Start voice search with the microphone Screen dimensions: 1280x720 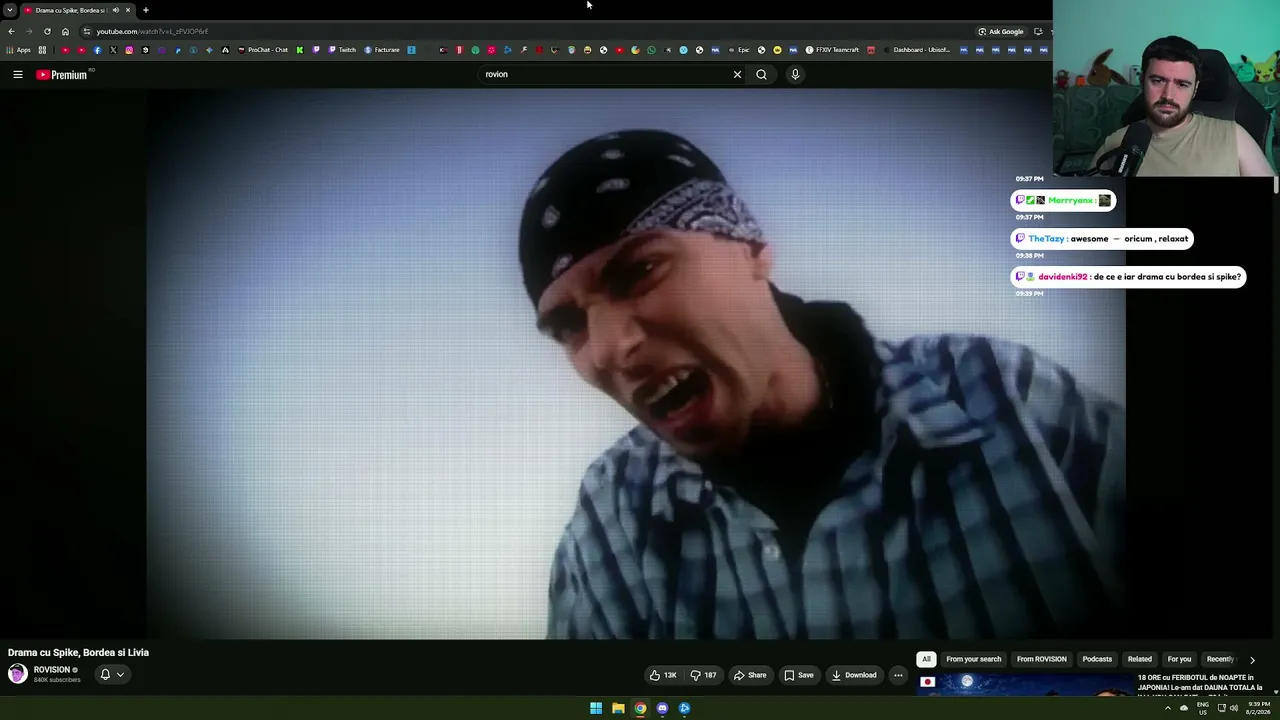pyautogui.click(x=795, y=74)
